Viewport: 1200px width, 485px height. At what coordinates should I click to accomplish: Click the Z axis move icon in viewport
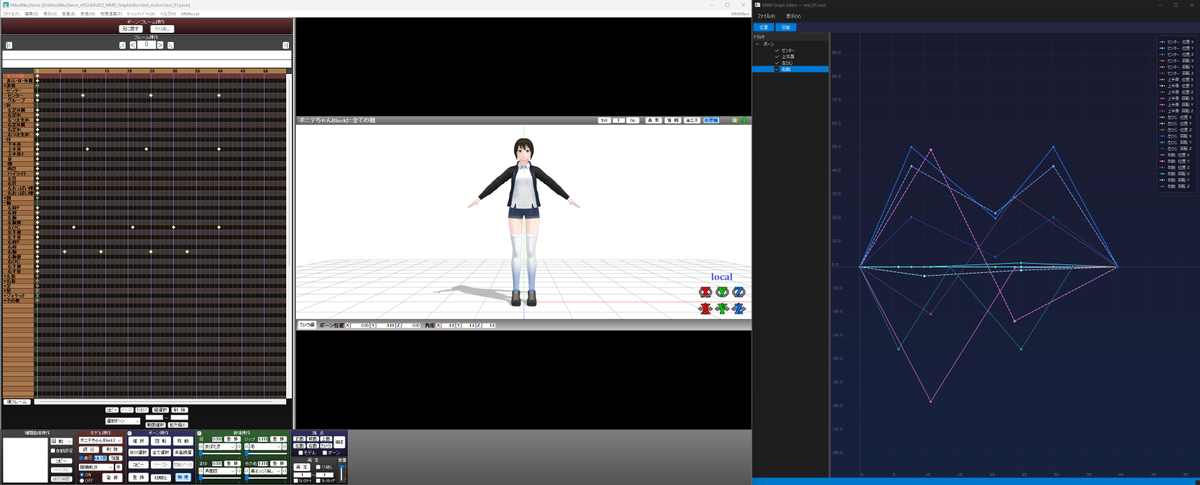739,309
